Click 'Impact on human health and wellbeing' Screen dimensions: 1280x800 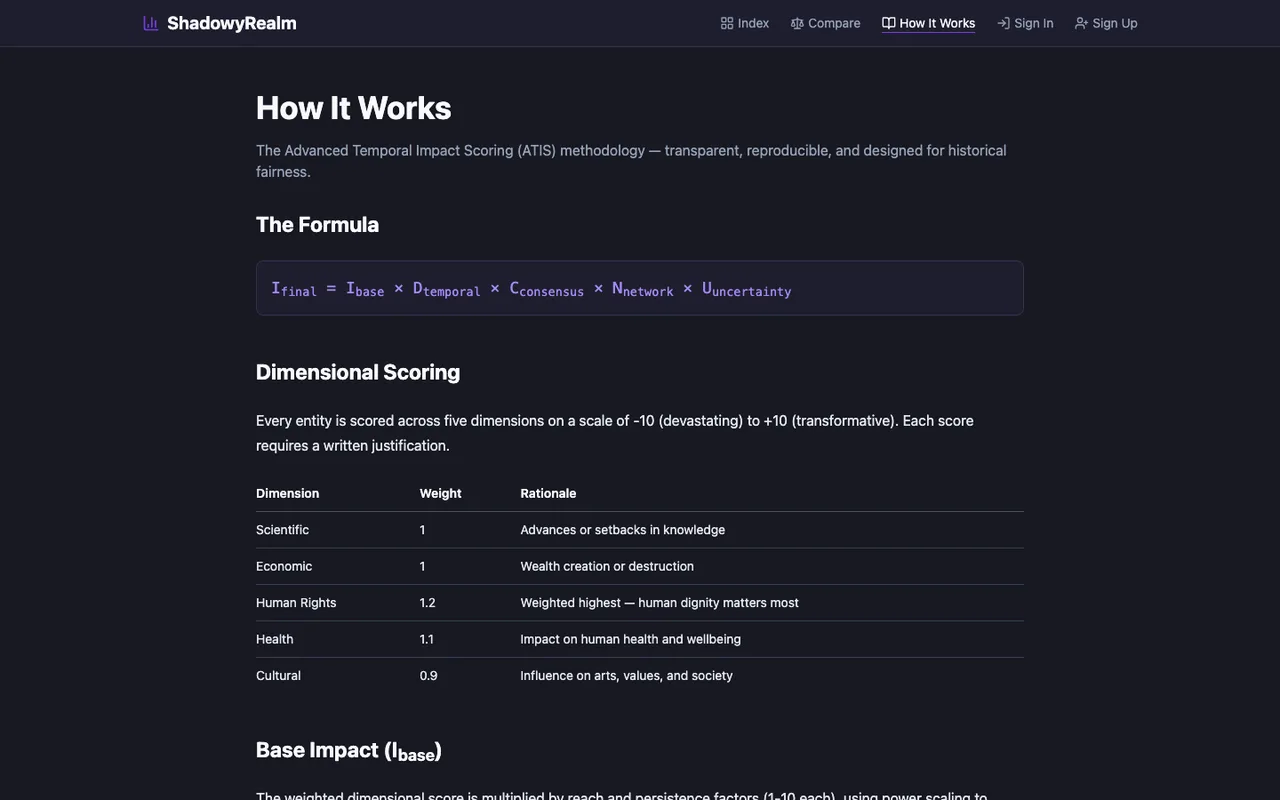point(631,639)
